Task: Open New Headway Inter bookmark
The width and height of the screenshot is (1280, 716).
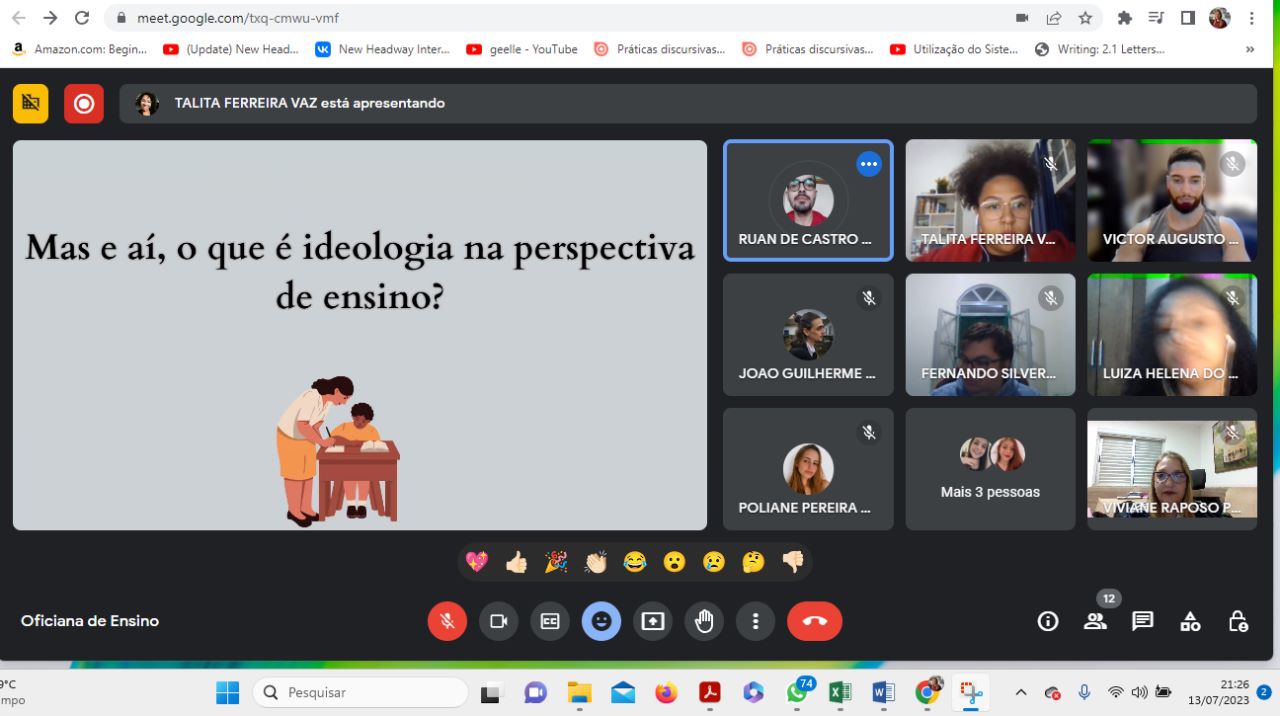Action: tap(383, 49)
